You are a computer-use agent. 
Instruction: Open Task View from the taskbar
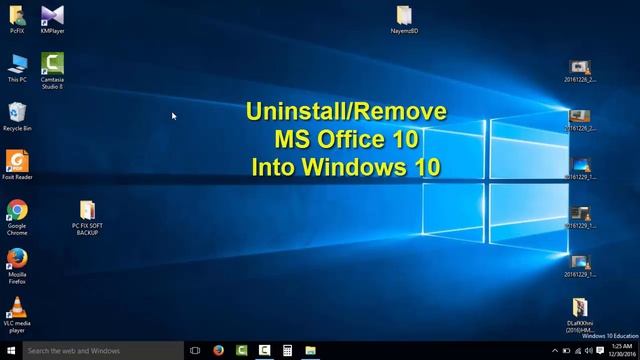[195, 351]
